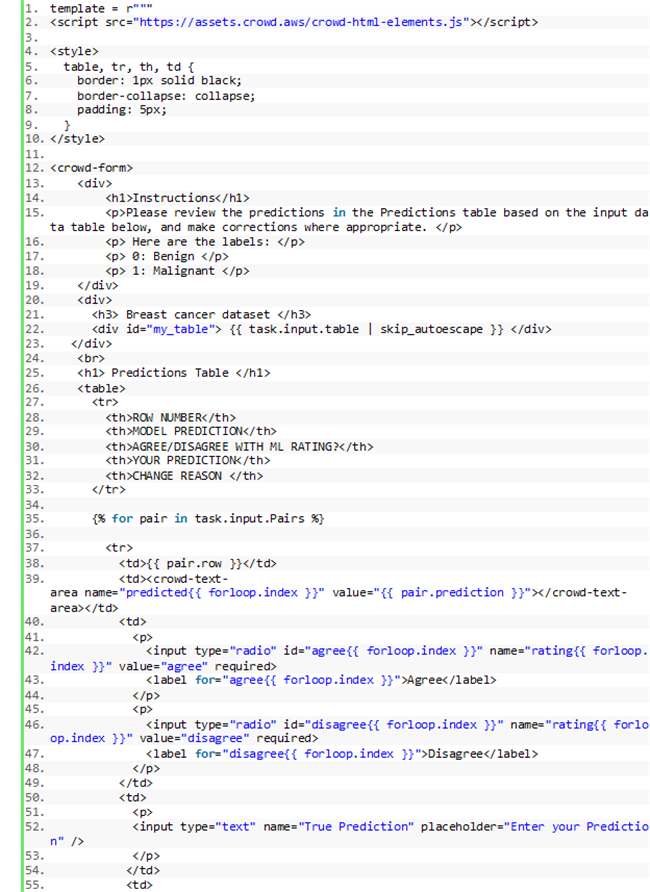The image size is (650, 892).
Task: Click 'YOUR PREDICTION' header line
Action: [x=188, y=460]
